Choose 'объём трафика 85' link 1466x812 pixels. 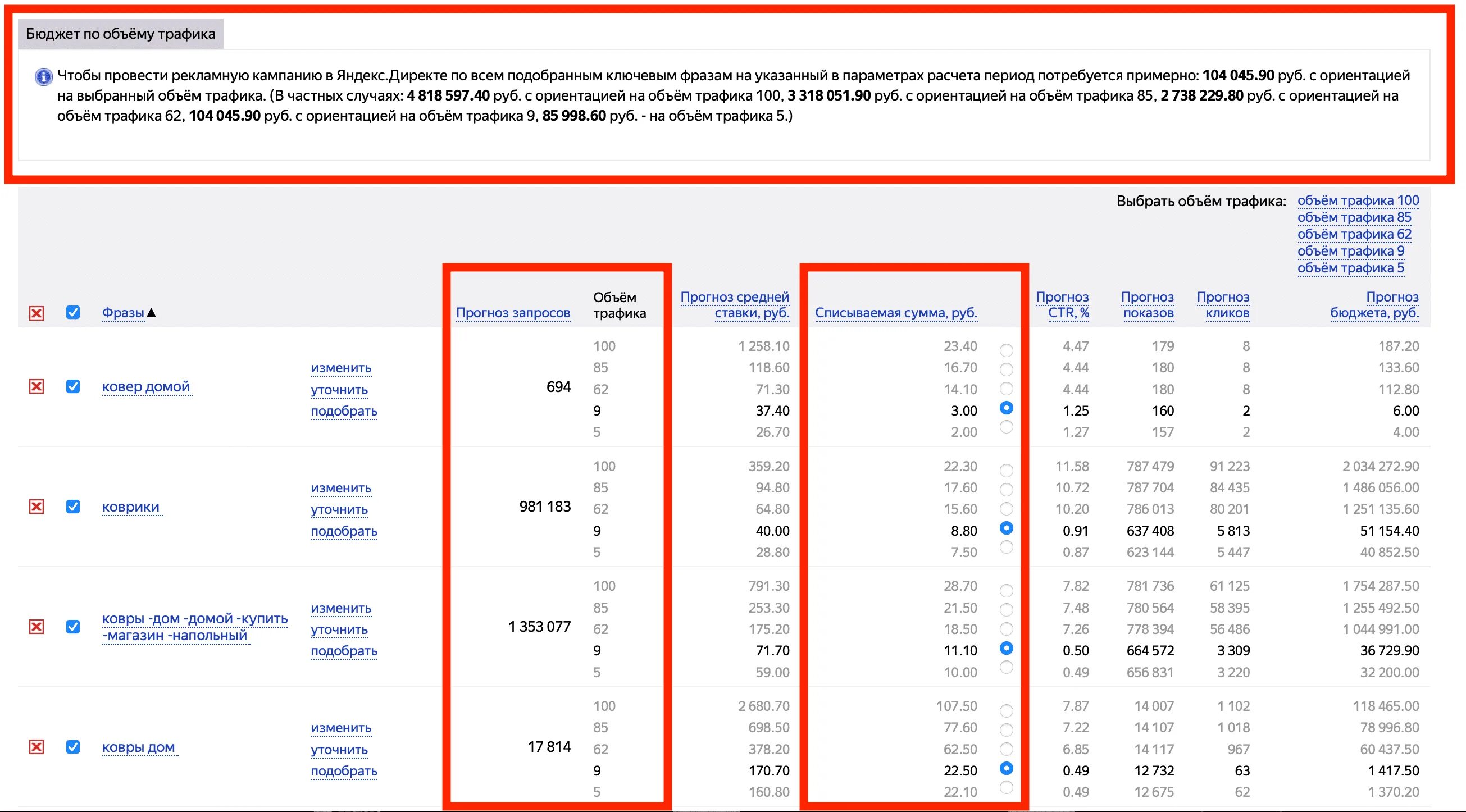point(1354,217)
